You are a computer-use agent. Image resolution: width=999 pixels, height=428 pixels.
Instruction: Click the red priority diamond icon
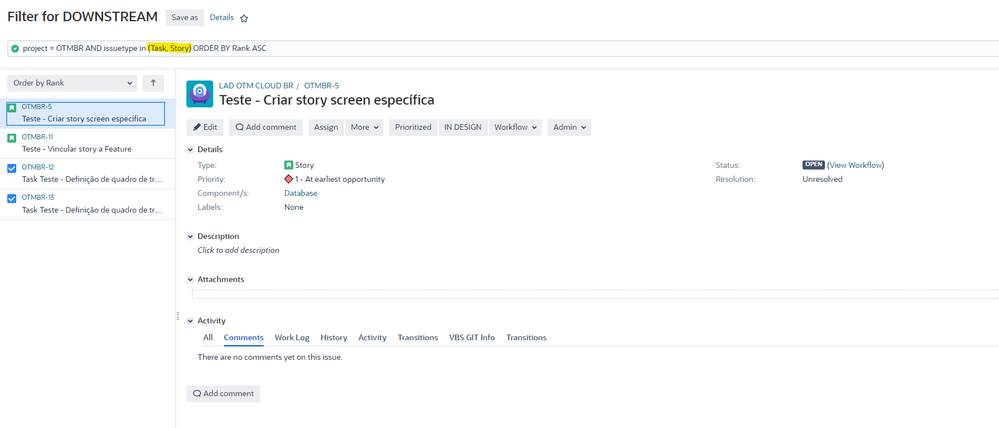pyautogui.click(x=289, y=179)
